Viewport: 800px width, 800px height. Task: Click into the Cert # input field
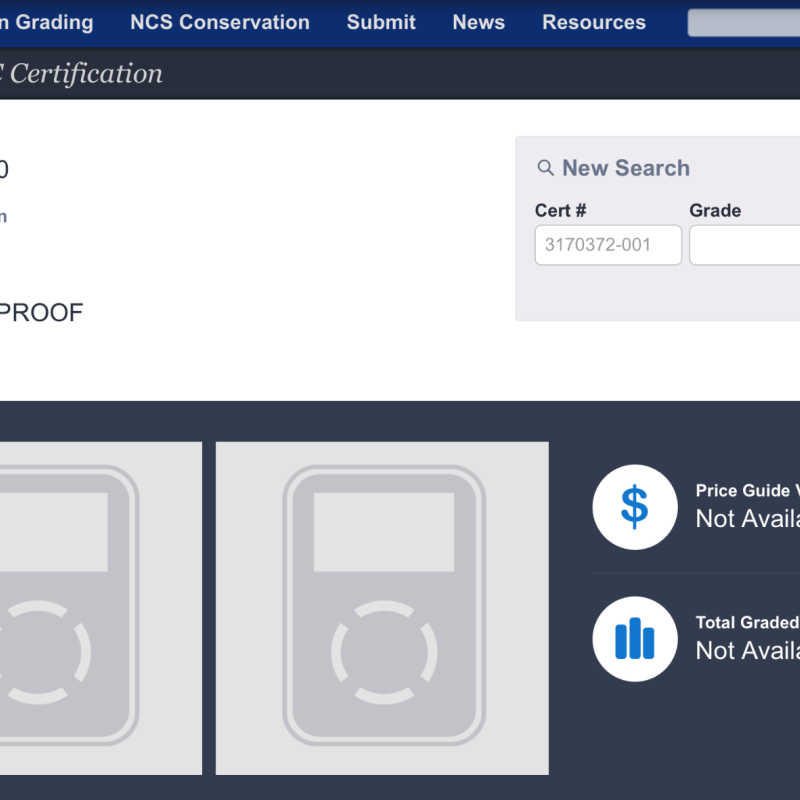click(x=608, y=245)
